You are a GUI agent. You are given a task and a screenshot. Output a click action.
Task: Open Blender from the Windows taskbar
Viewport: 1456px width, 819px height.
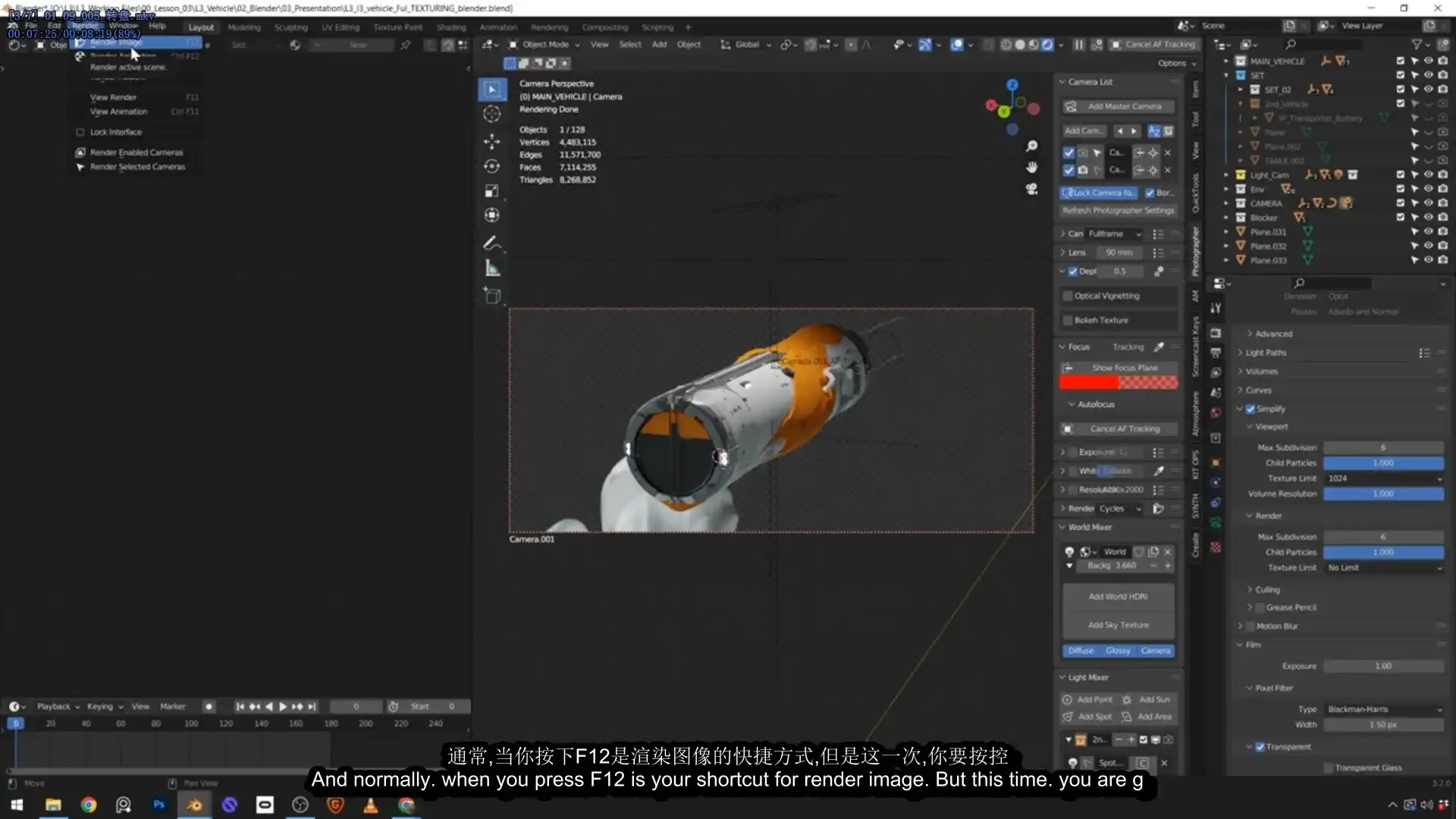tap(194, 805)
